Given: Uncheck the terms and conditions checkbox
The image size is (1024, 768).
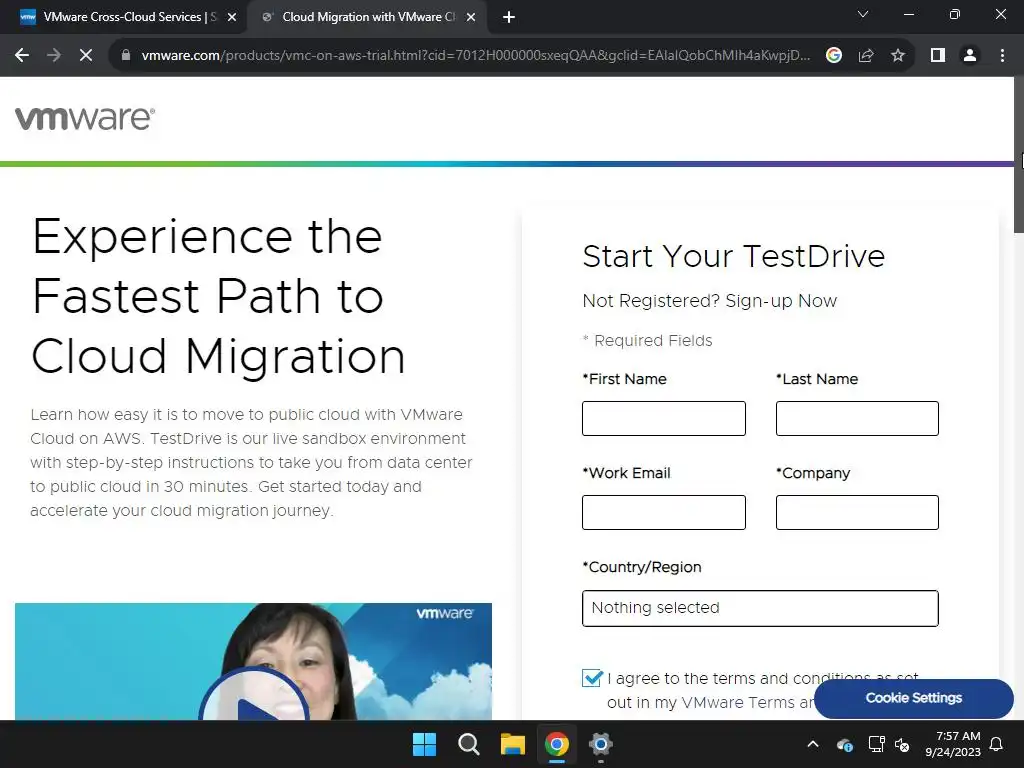Looking at the screenshot, I should pyautogui.click(x=592, y=678).
